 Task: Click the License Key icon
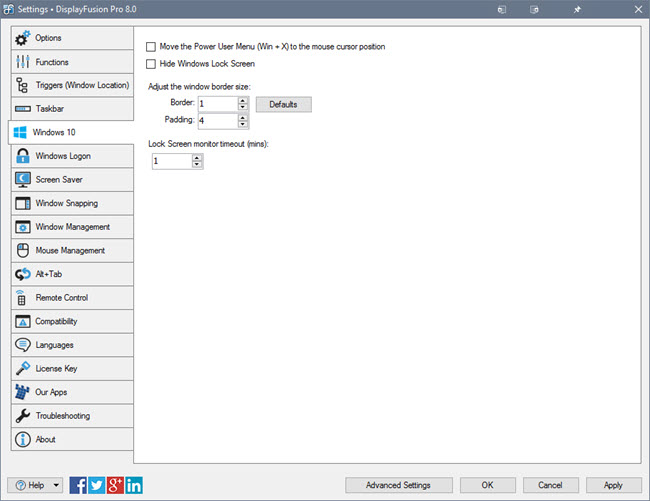point(23,368)
